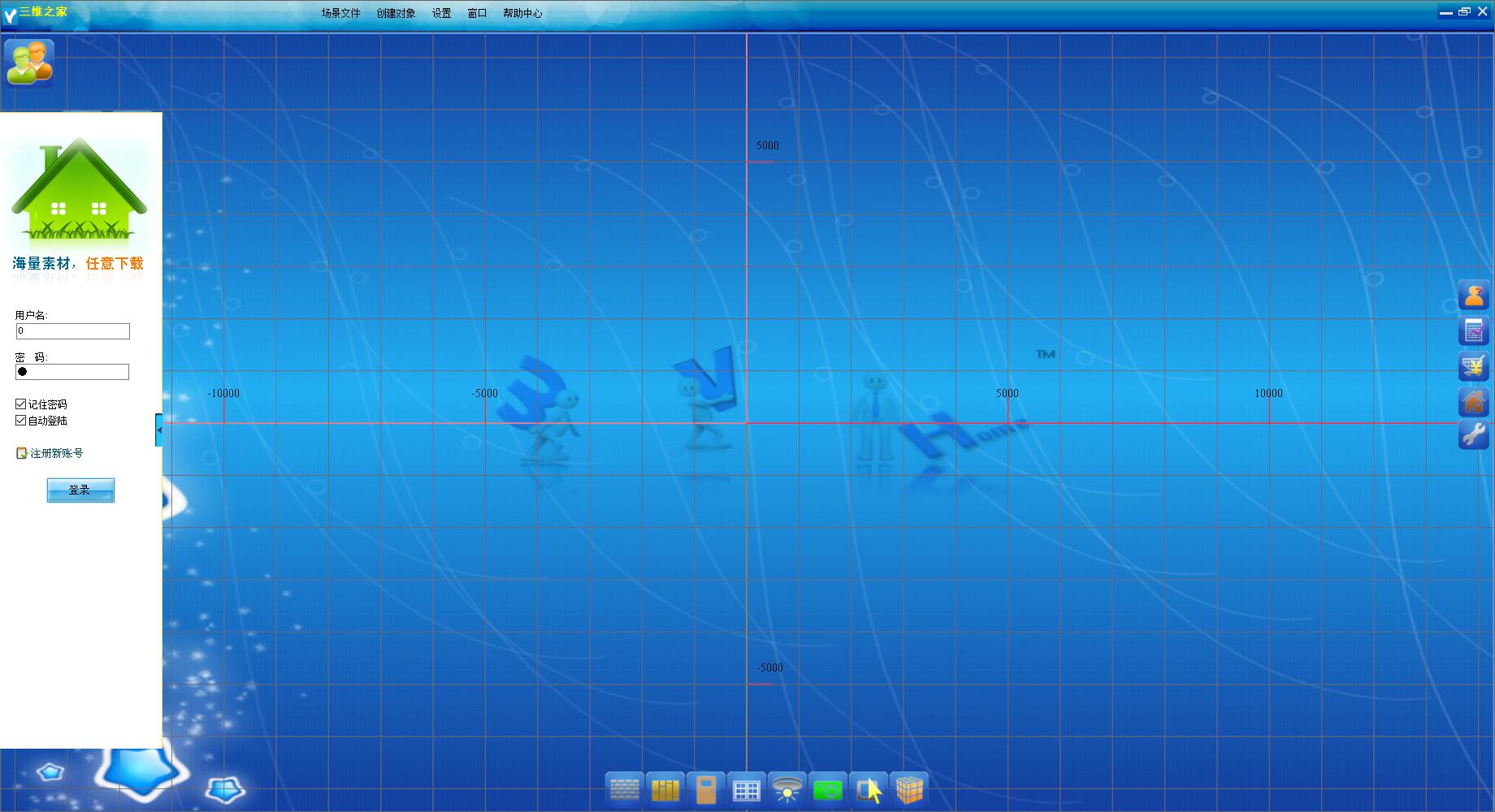Open the 帮助中心 menu
This screenshot has width=1495, height=812.
coord(522,13)
